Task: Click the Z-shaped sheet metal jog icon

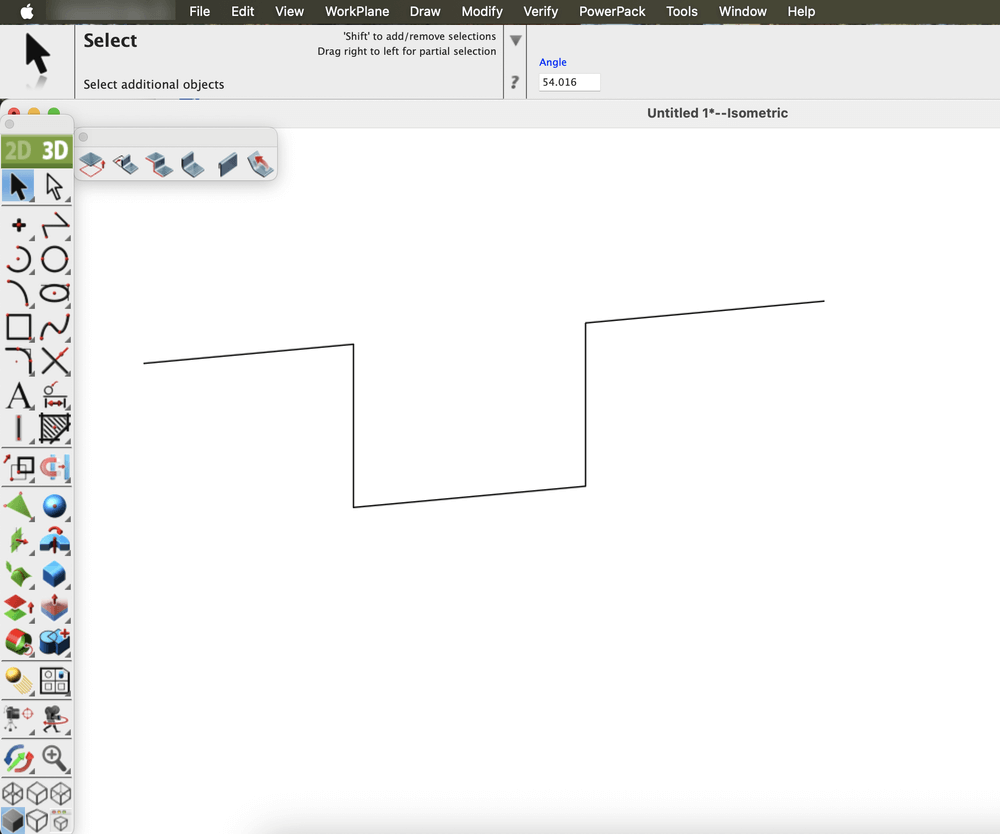Action: [x=158, y=163]
